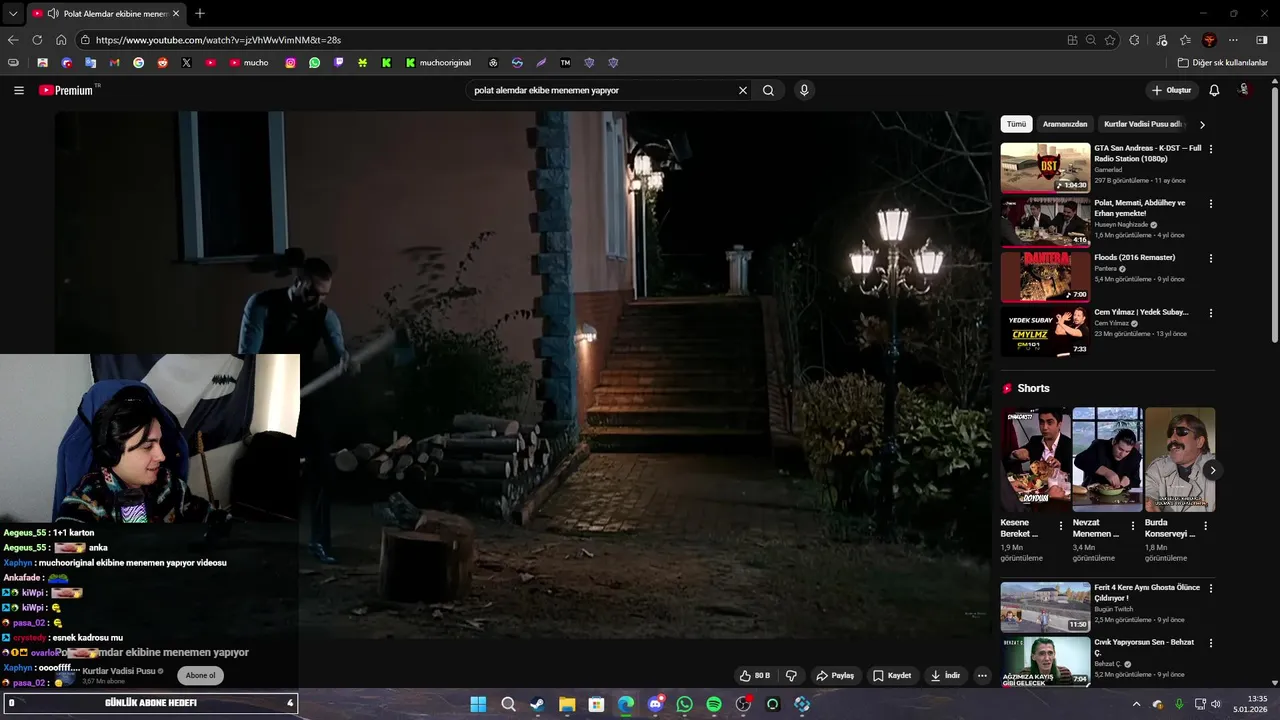The image size is (1280, 720).
Task: Open options for the Kesene Bereket short
Action: [1061, 526]
